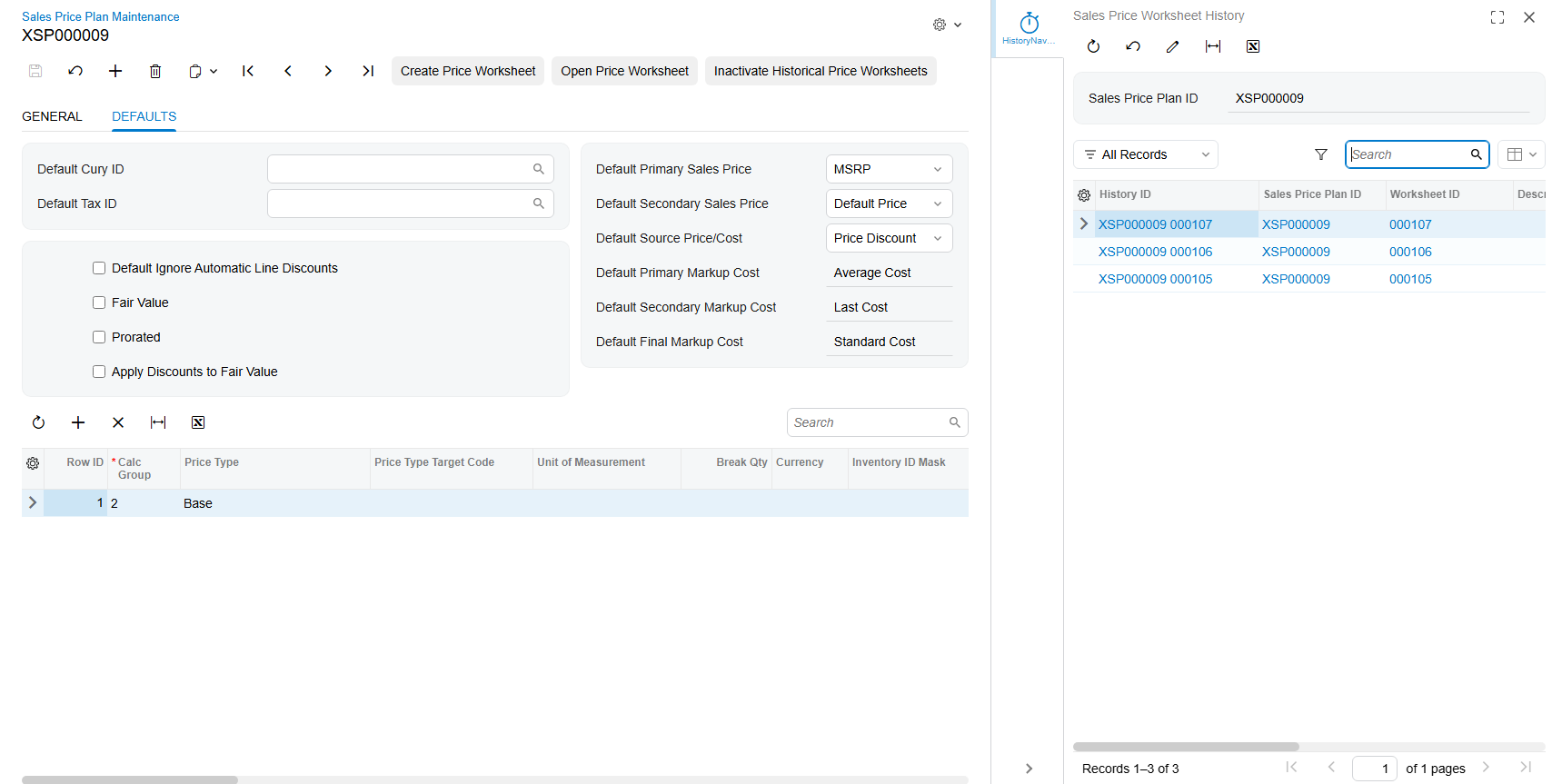
Task: Enable Apply Discounts to Fair Value
Action: 99,372
